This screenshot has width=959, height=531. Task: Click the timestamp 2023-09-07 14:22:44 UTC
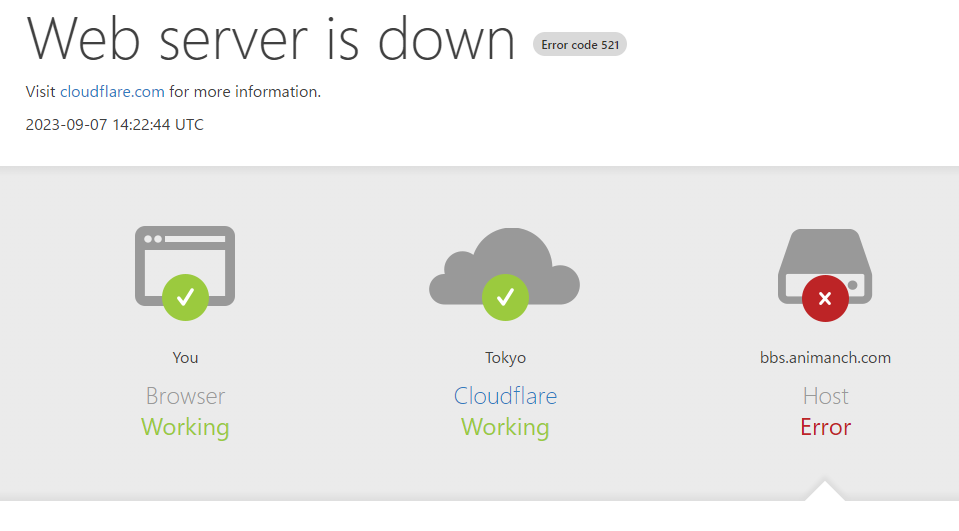tap(114, 125)
